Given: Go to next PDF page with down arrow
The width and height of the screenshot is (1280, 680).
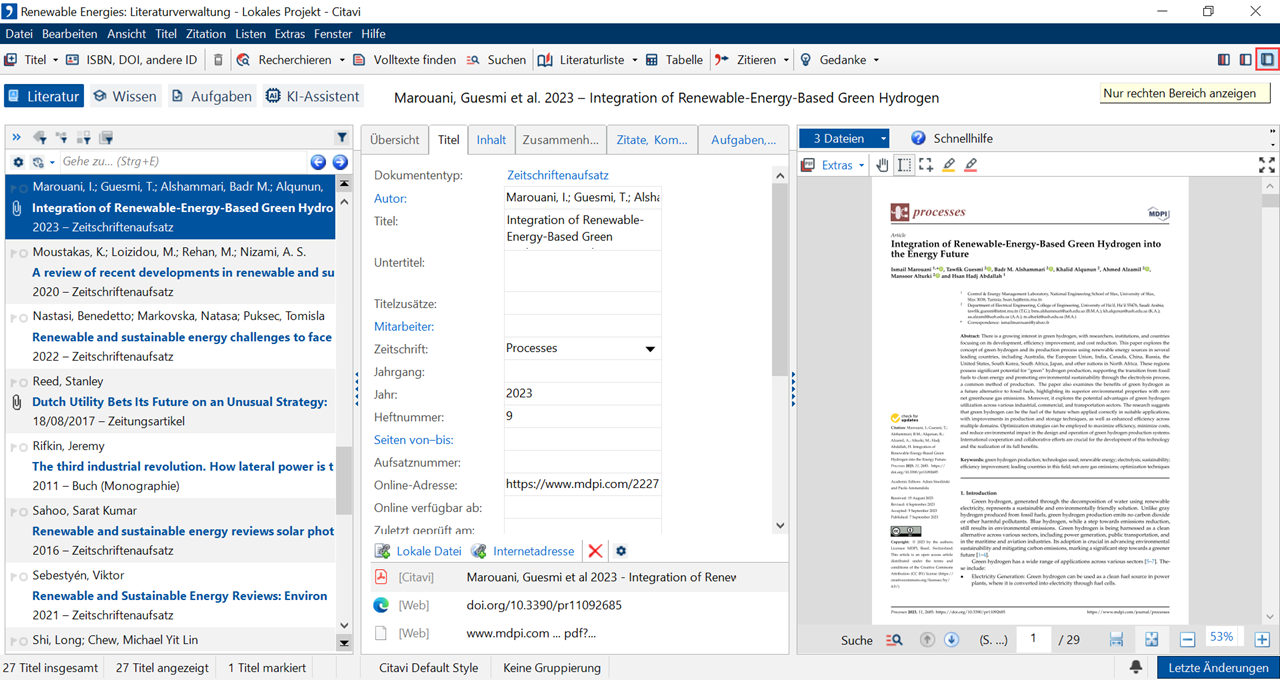Looking at the screenshot, I should (952, 640).
